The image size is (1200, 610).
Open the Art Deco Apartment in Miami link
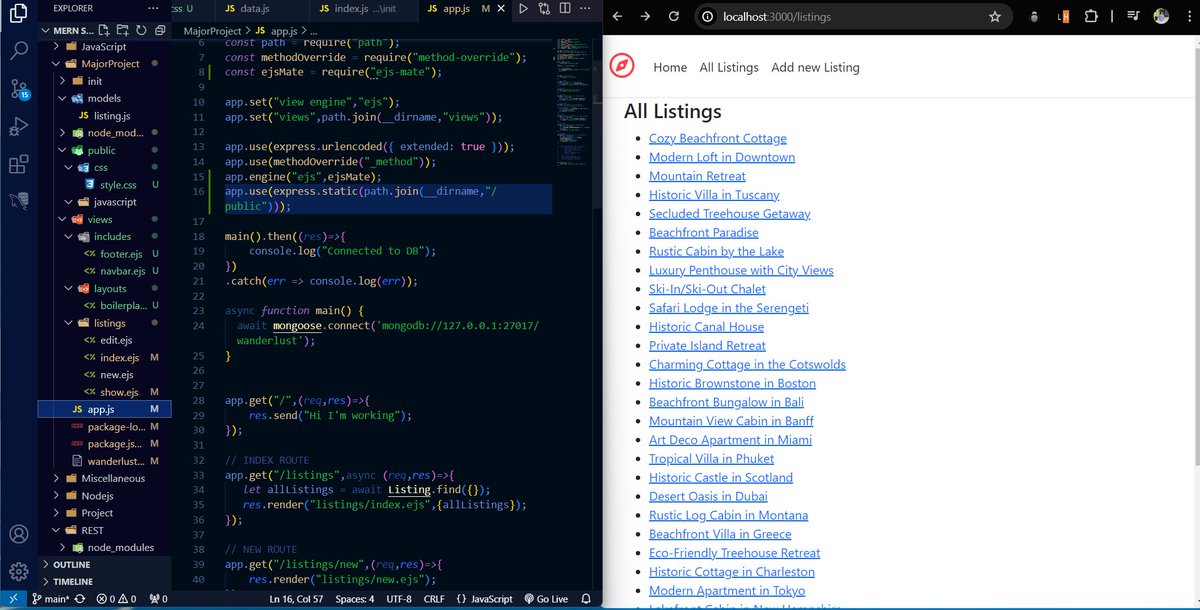tap(730, 440)
